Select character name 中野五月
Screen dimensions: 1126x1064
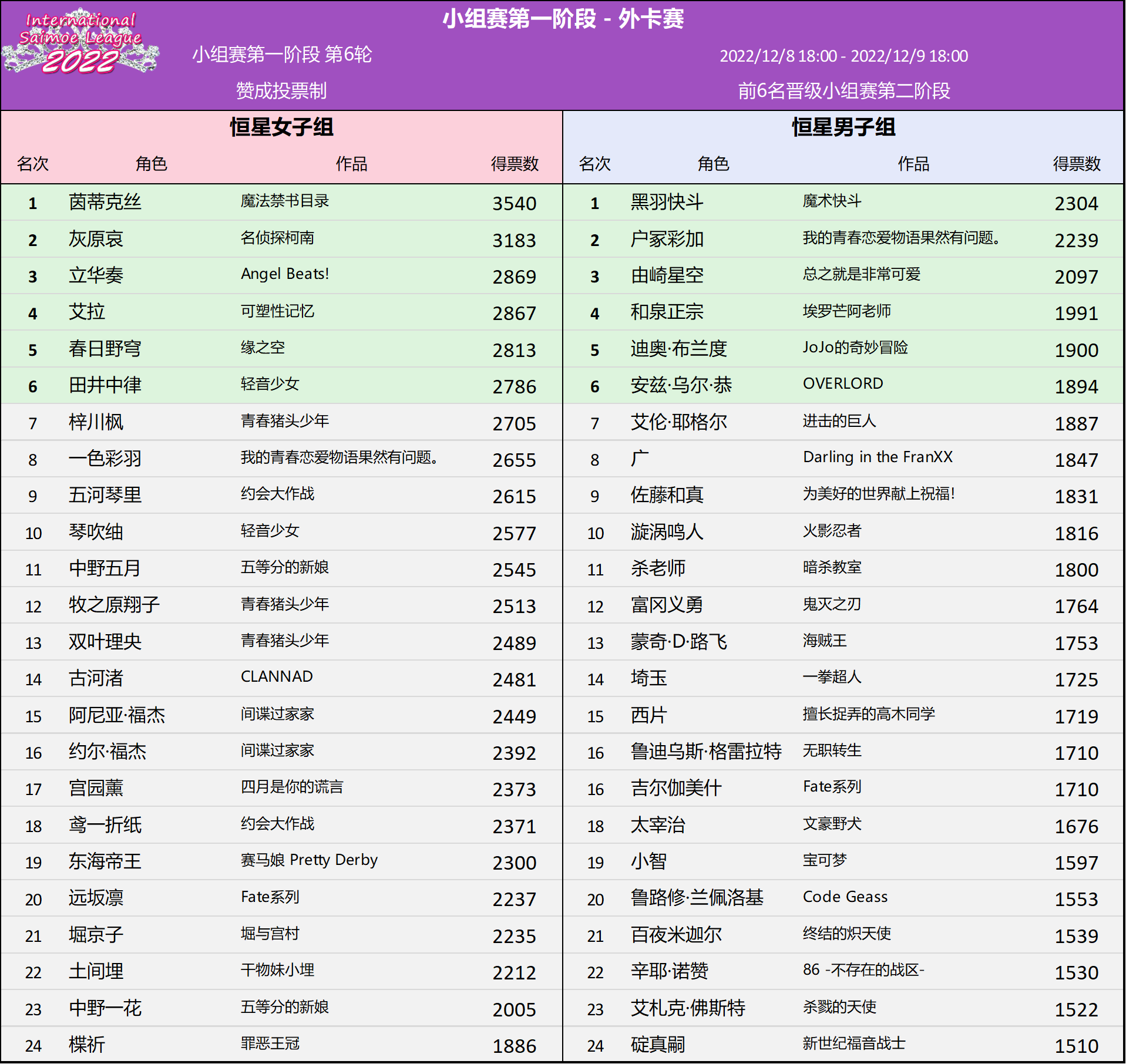click(x=105, y=569)
